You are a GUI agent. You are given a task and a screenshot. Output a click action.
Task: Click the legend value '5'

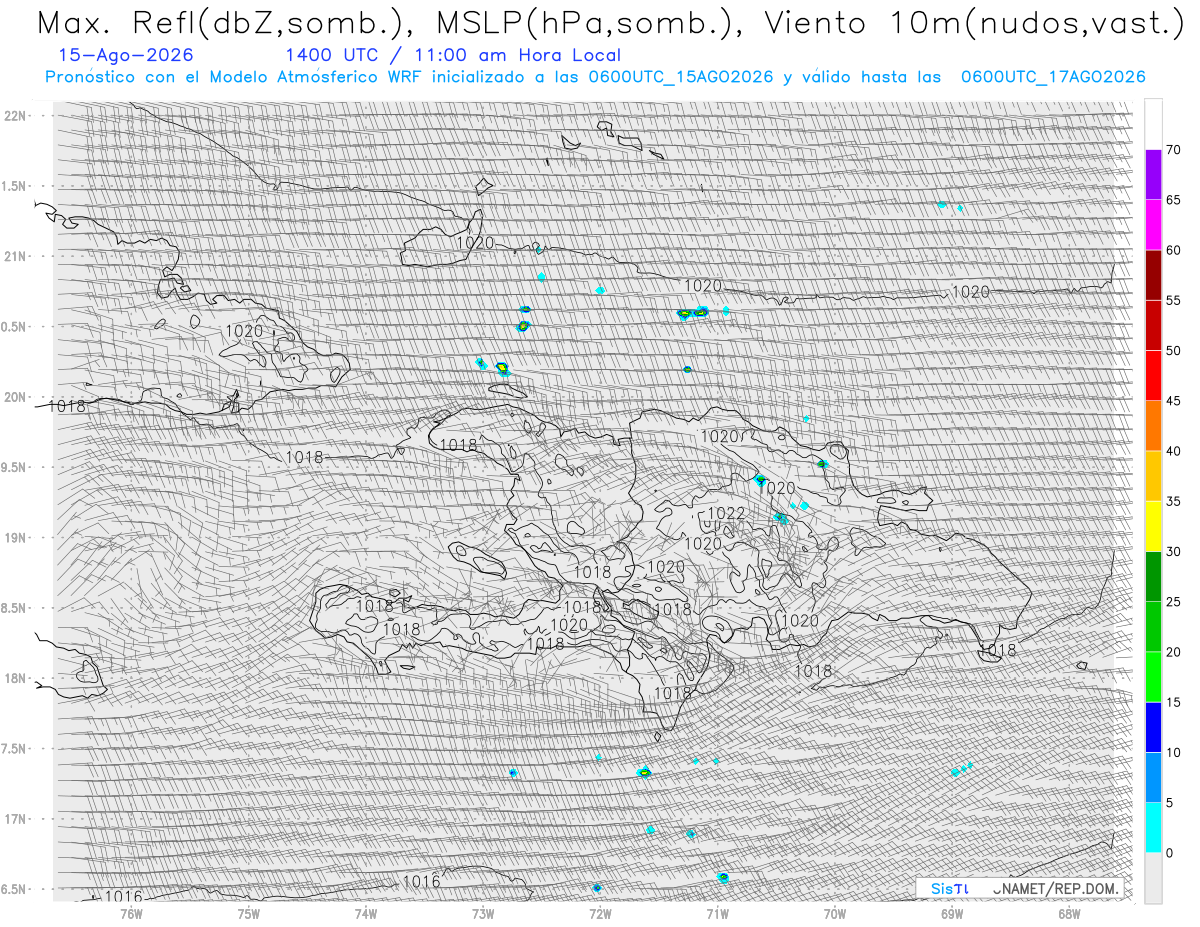(1169, 802)
